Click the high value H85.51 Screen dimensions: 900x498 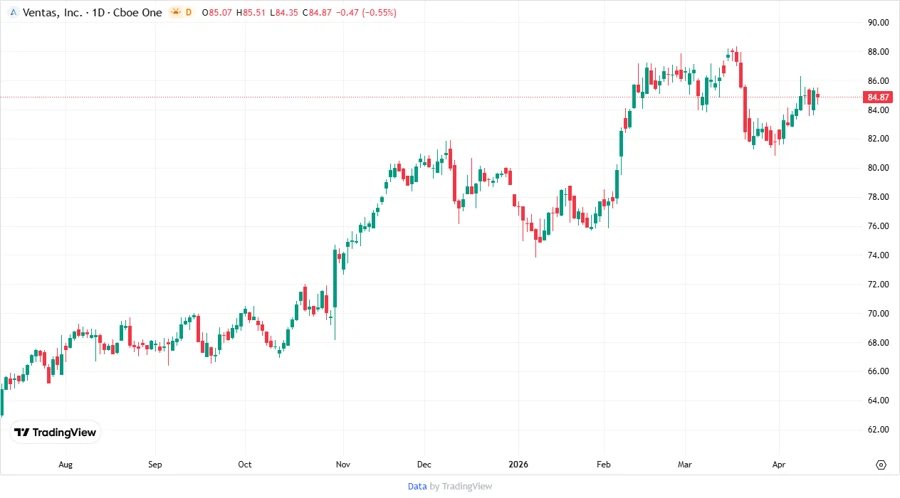251,12
